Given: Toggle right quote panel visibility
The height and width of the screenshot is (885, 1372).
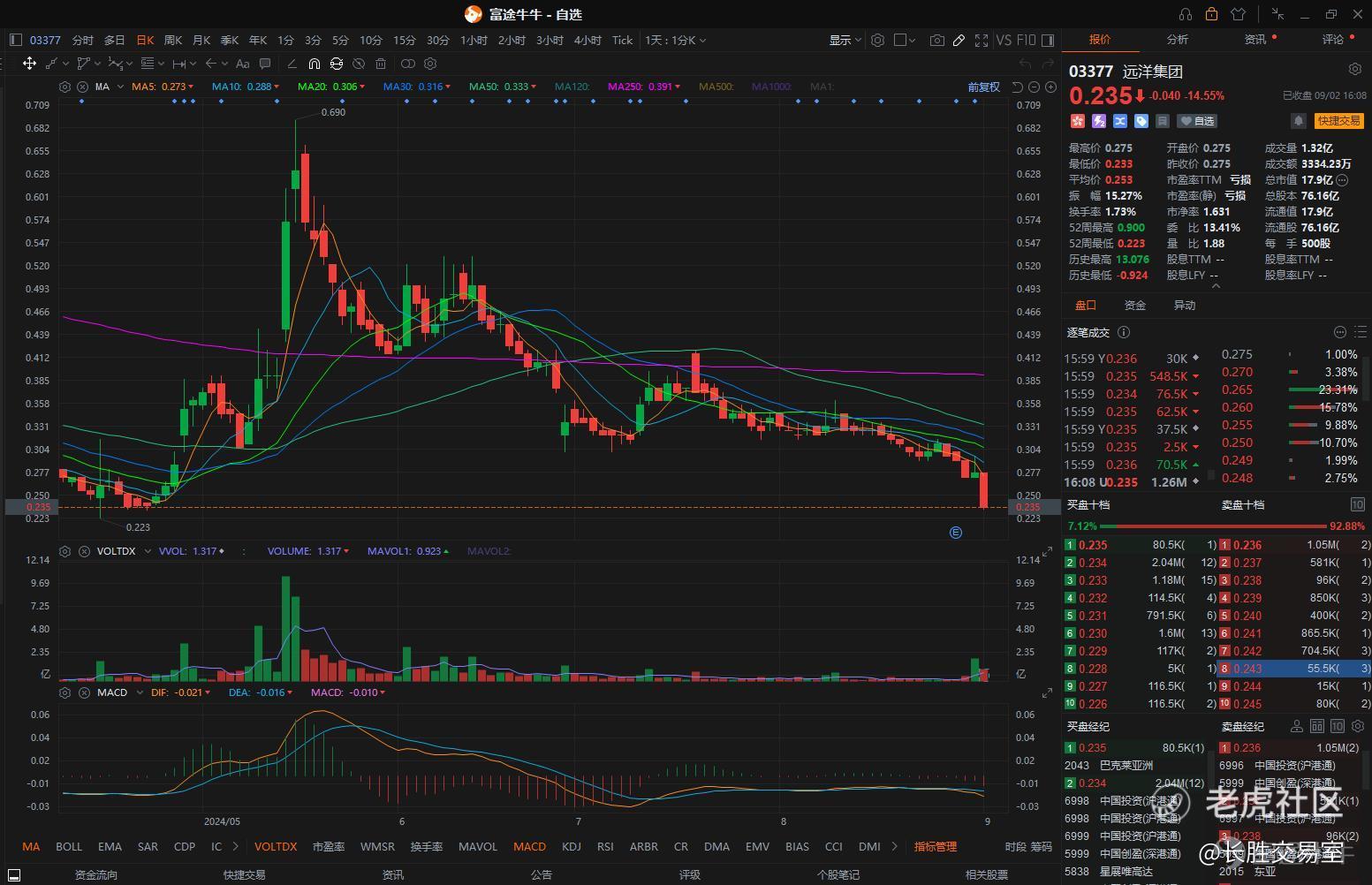Looking at the screenshot, I should point(1048,40).
